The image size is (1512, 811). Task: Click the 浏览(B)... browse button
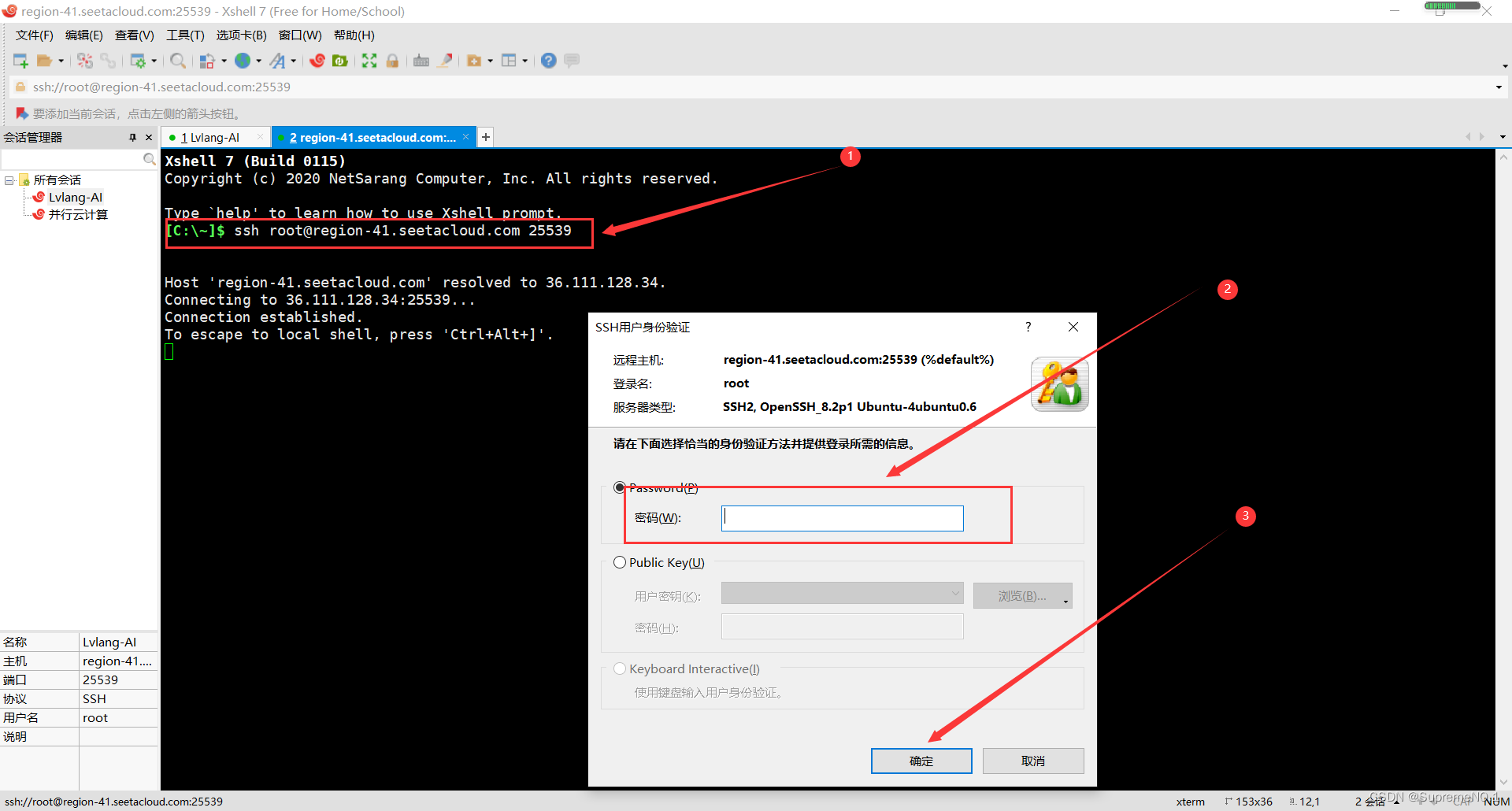click(1022, 596)
